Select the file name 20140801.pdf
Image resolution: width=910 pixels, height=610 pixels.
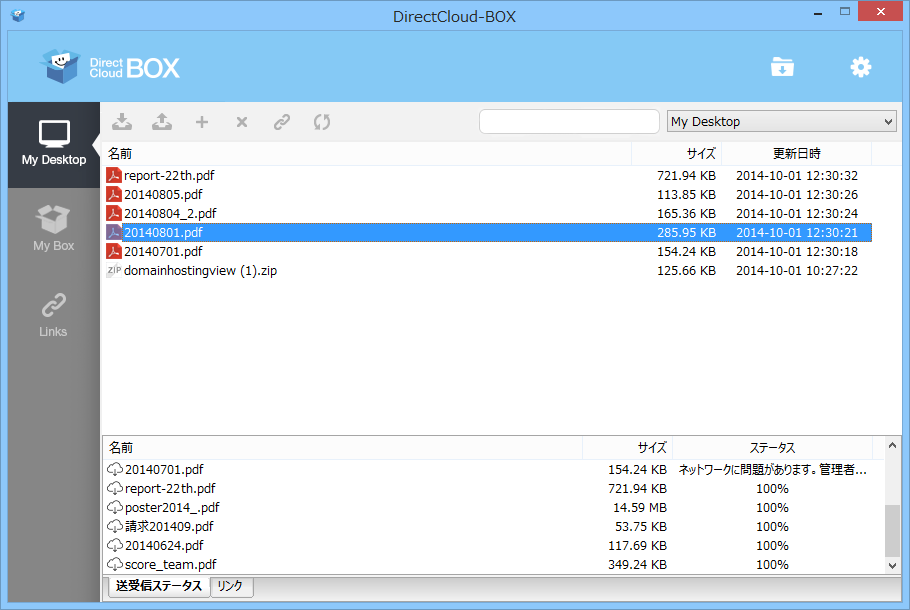pyautogui.click(x=163, y=233)
